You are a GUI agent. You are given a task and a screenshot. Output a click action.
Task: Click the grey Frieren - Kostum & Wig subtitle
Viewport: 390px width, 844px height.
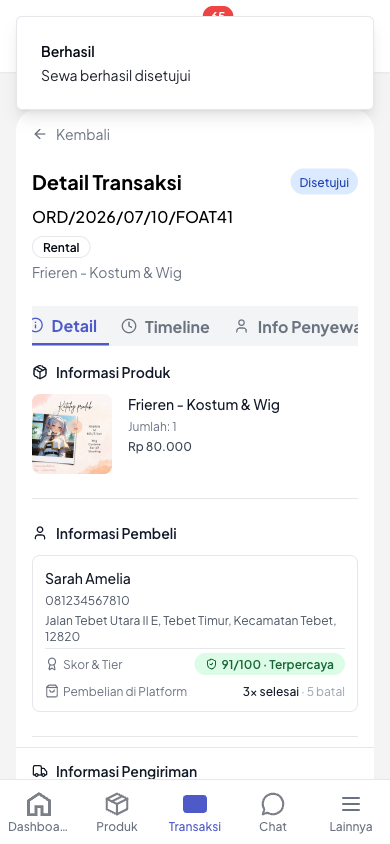coord(107,273)
